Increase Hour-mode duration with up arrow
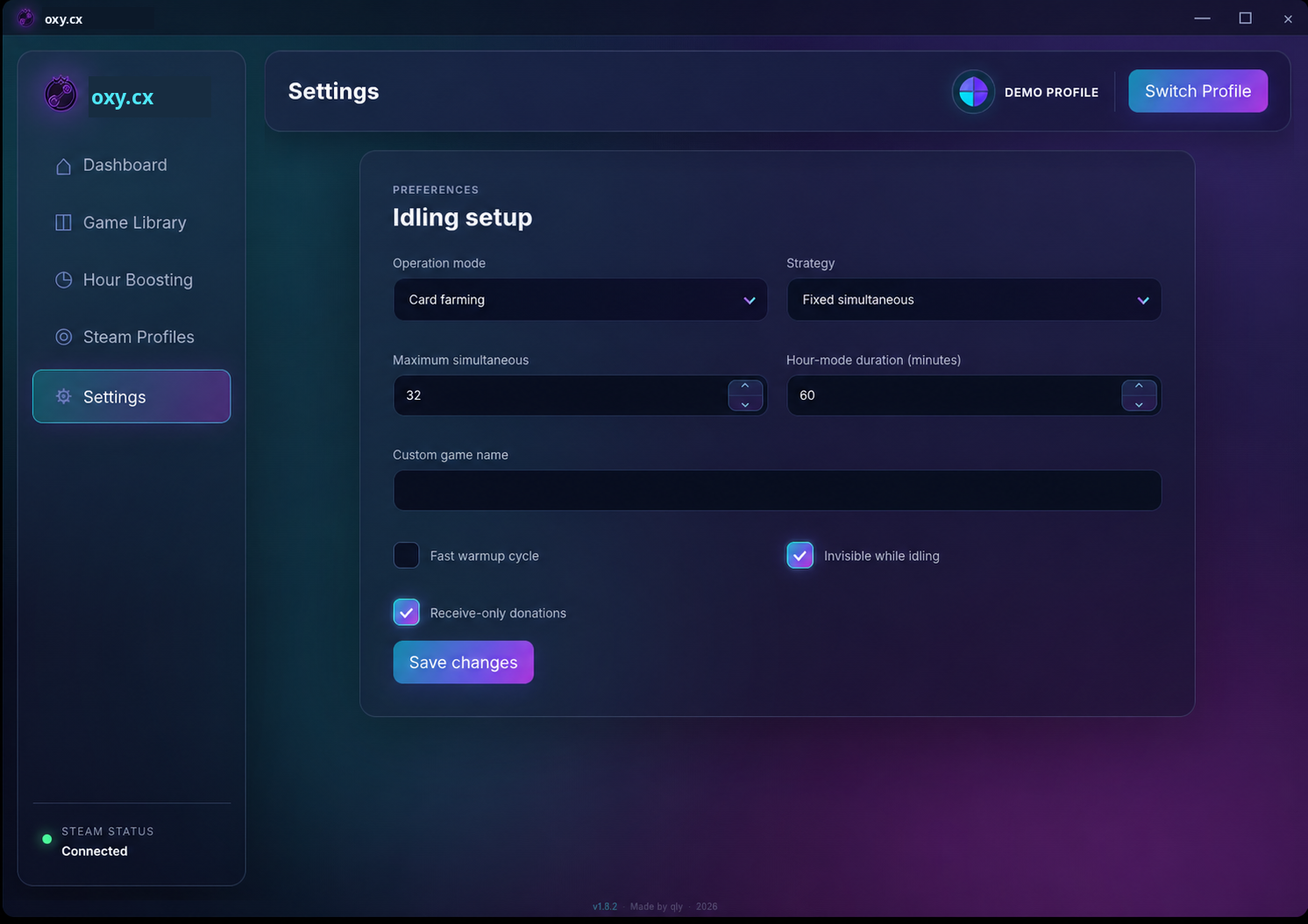 [1139, 386]
